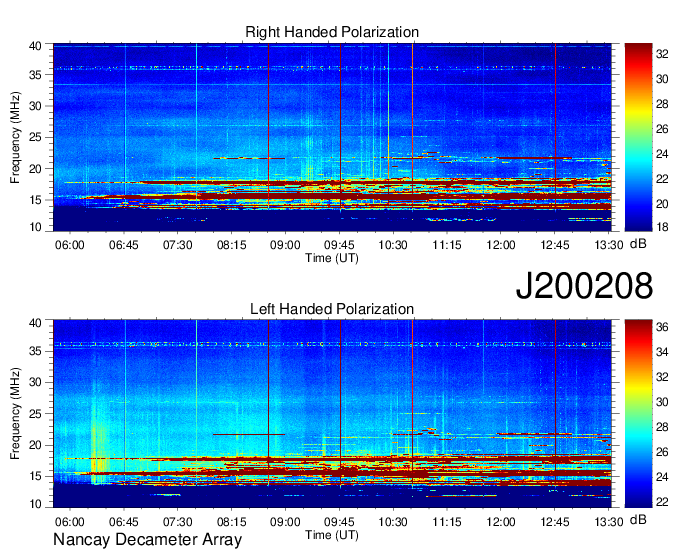
Task: Click the "08:15" time tick of Left Handed plot
Action: pos(232,522)
